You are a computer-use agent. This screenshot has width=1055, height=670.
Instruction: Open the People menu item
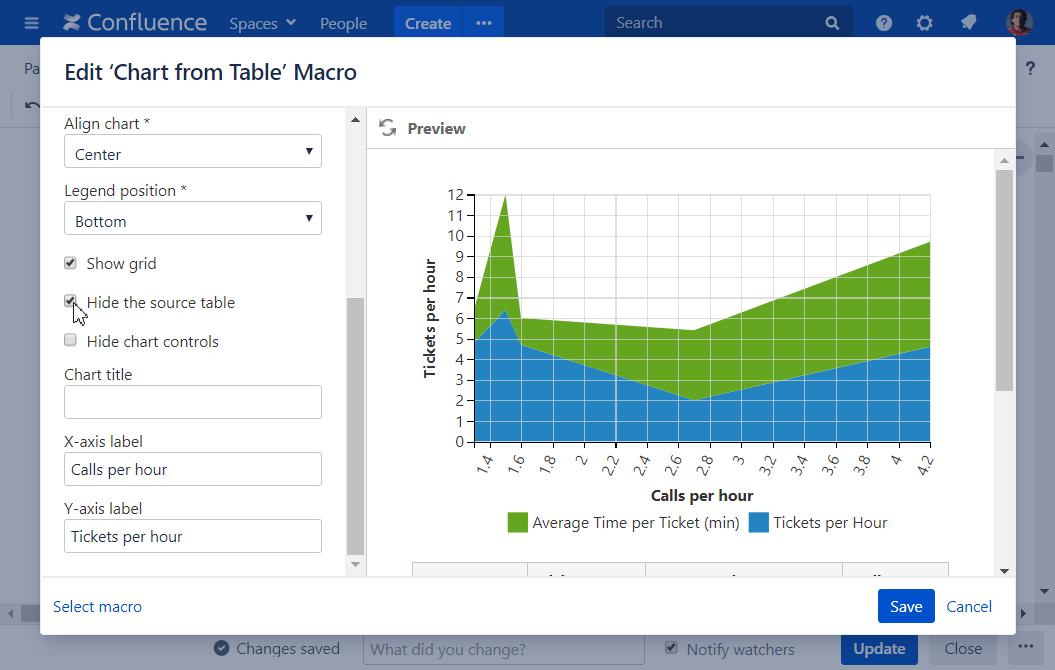[x=343, y=23]
